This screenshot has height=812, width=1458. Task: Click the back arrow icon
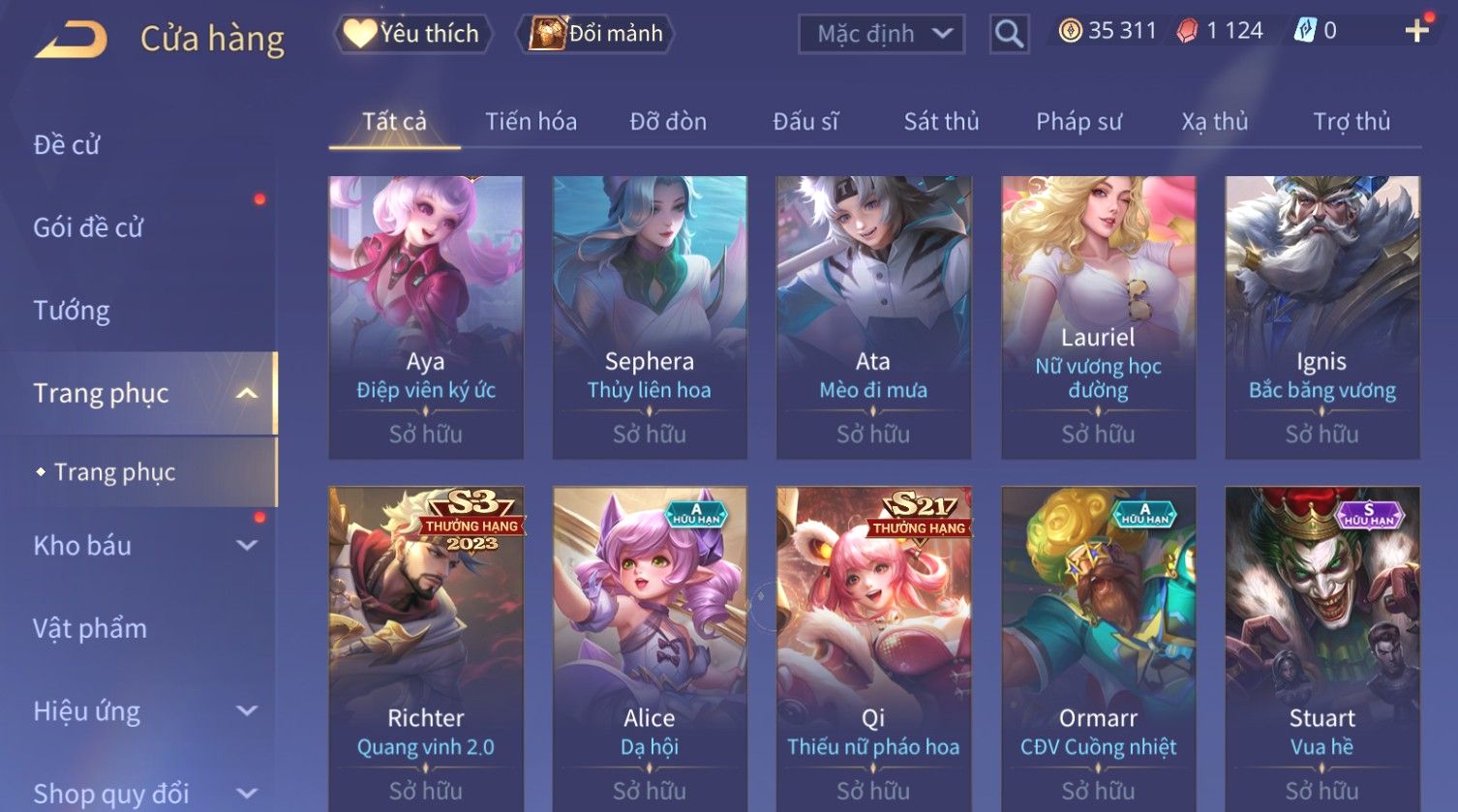(x=71, y=40)
